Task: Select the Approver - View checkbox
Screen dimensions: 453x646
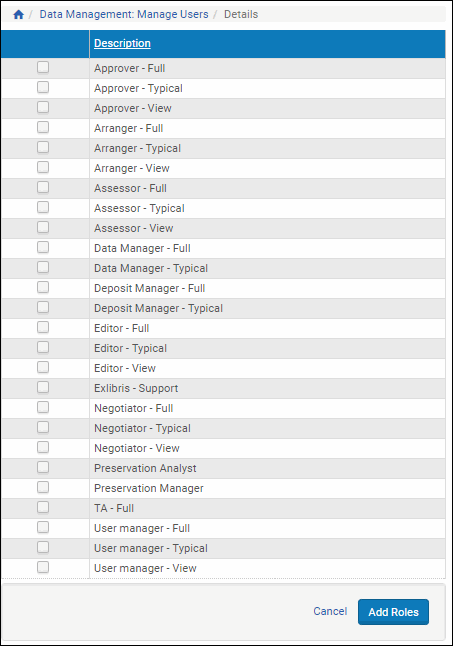Action: 43,107
